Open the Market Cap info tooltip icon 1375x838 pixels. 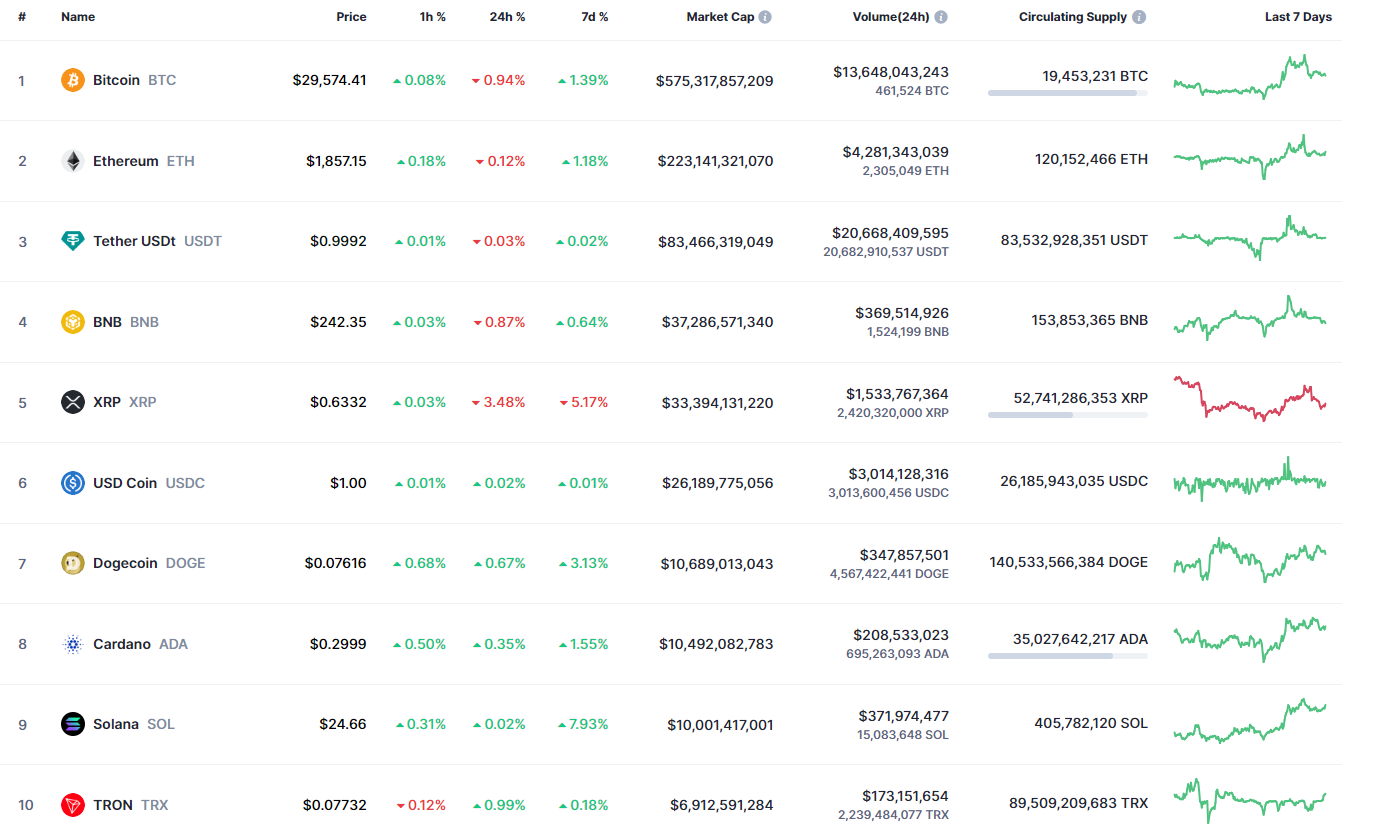click(766, 16)
